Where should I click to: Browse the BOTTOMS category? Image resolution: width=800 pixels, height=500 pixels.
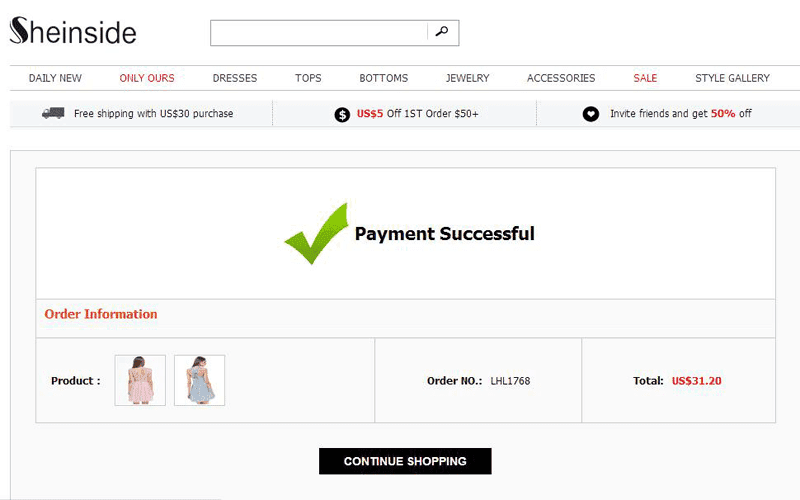pos(384,78)
